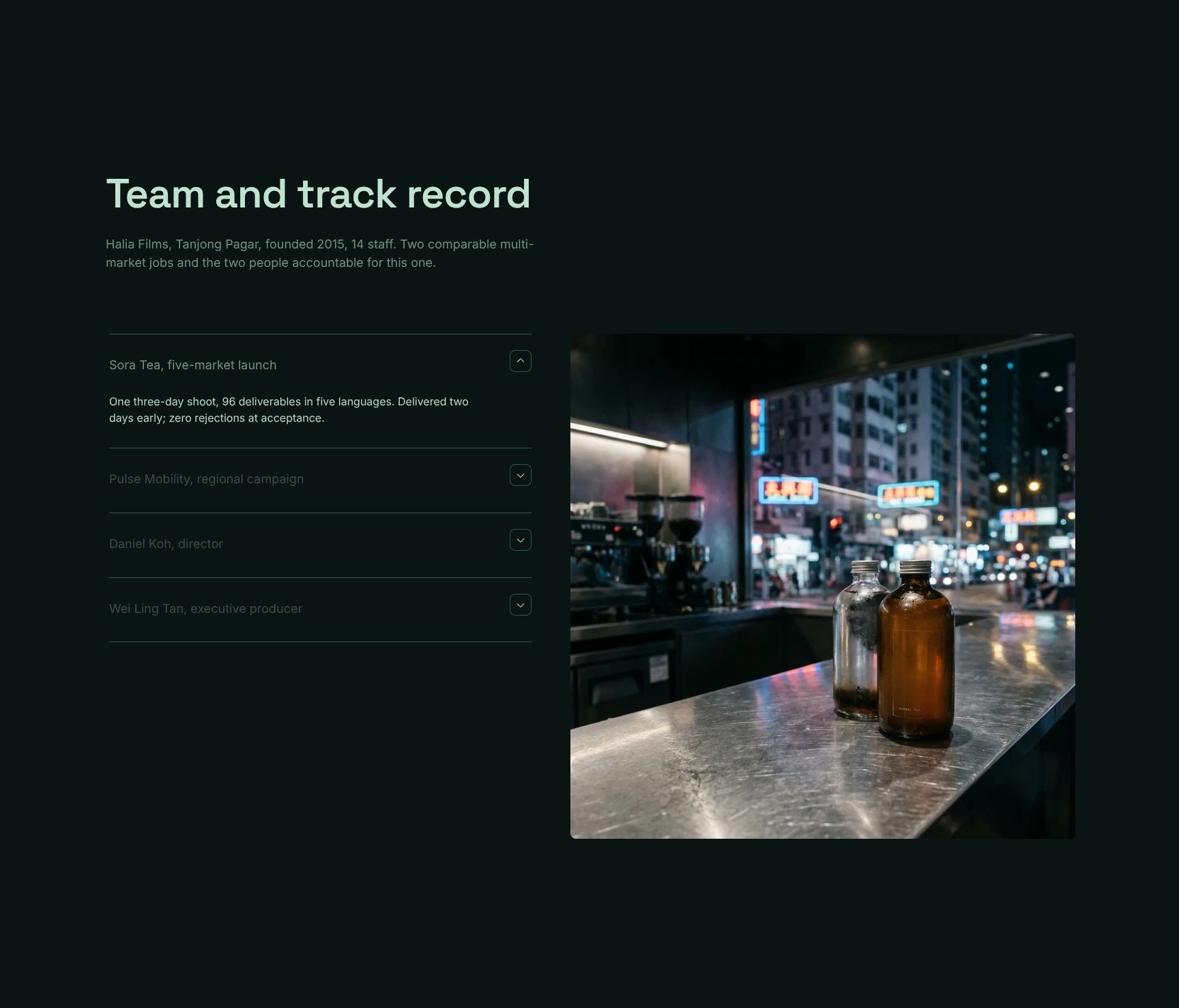Expand the Wei Ling Tan chevron button
The image size is (1179, 1008).
520,605
